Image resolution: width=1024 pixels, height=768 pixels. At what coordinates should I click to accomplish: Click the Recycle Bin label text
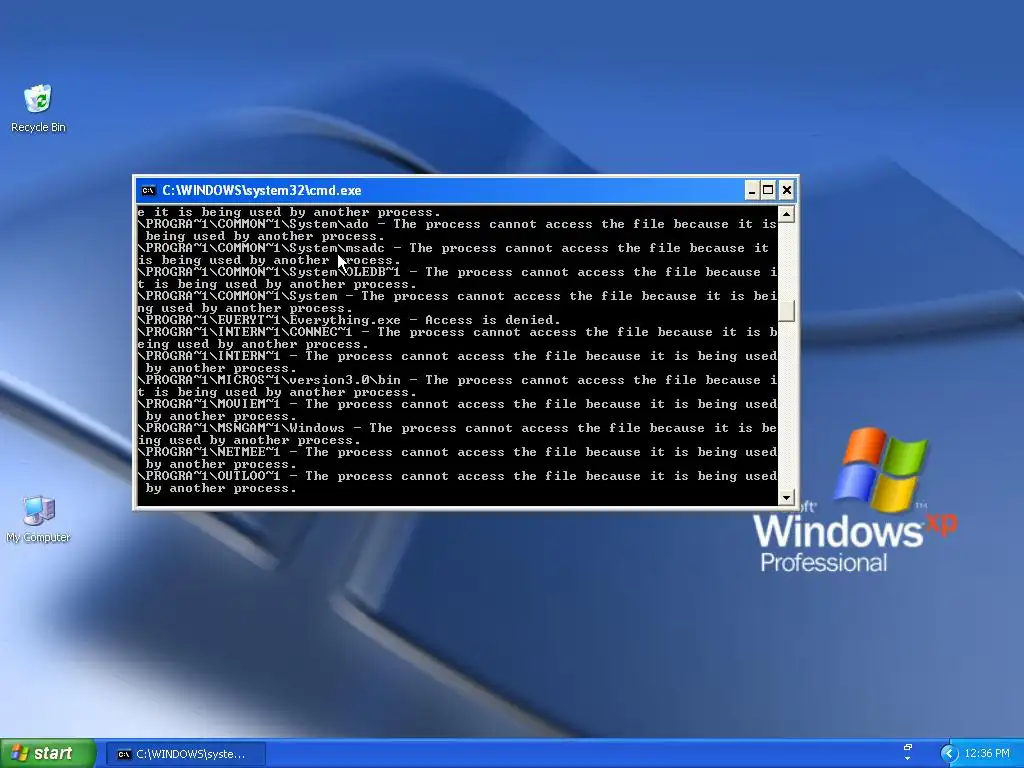point(39,127)
